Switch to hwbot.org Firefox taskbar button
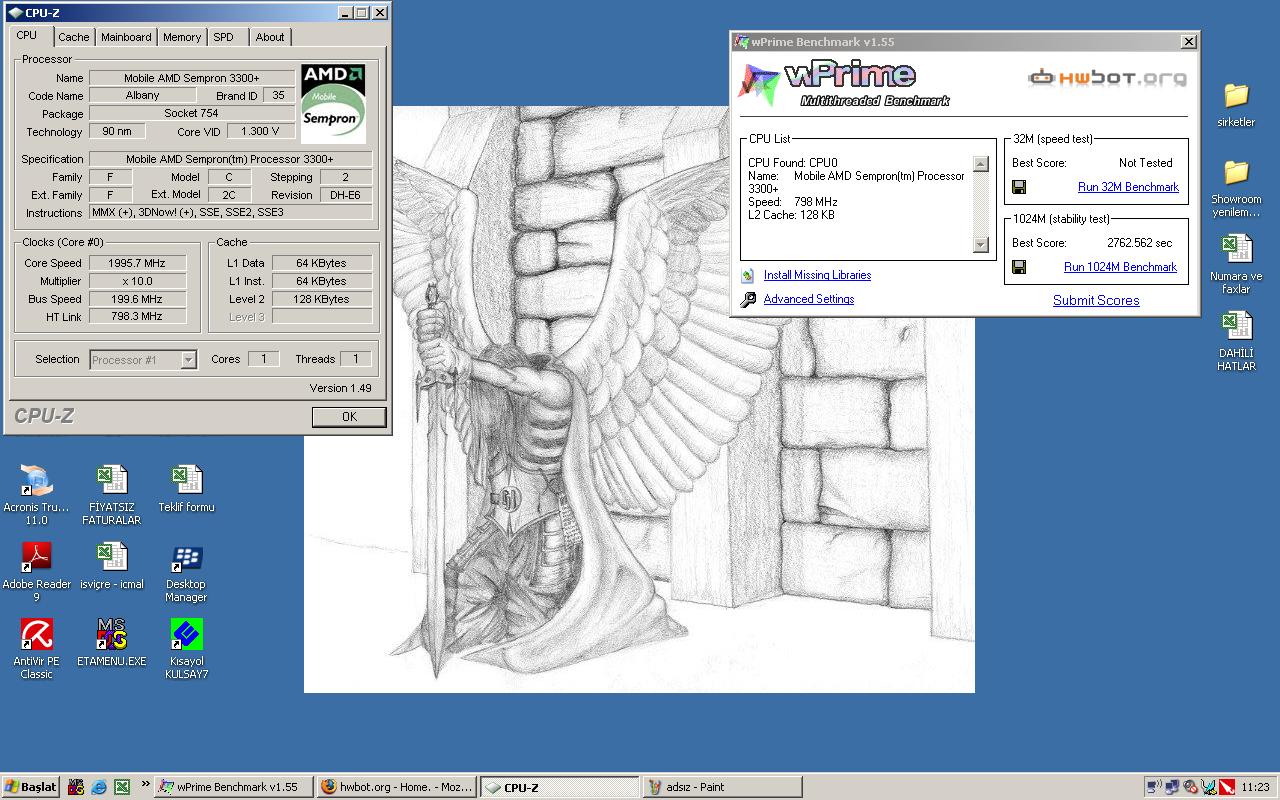 pyautogui.click(x=396, y=787)
